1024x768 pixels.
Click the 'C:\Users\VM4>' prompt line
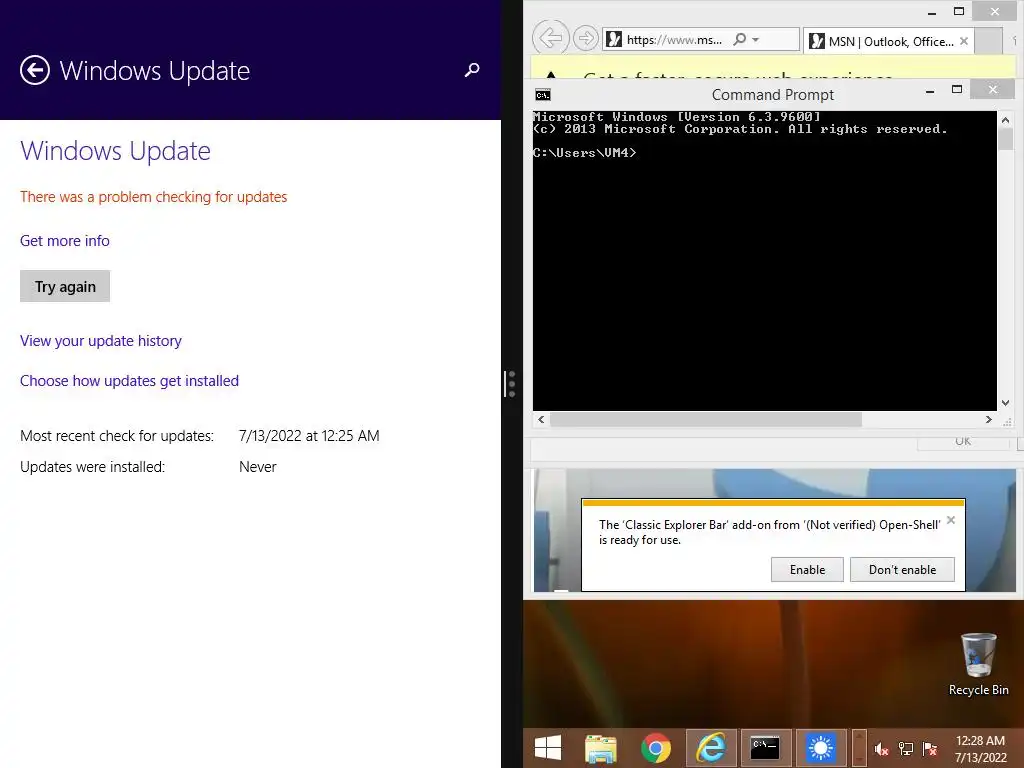pyautogui.click(x=584, y=153)
